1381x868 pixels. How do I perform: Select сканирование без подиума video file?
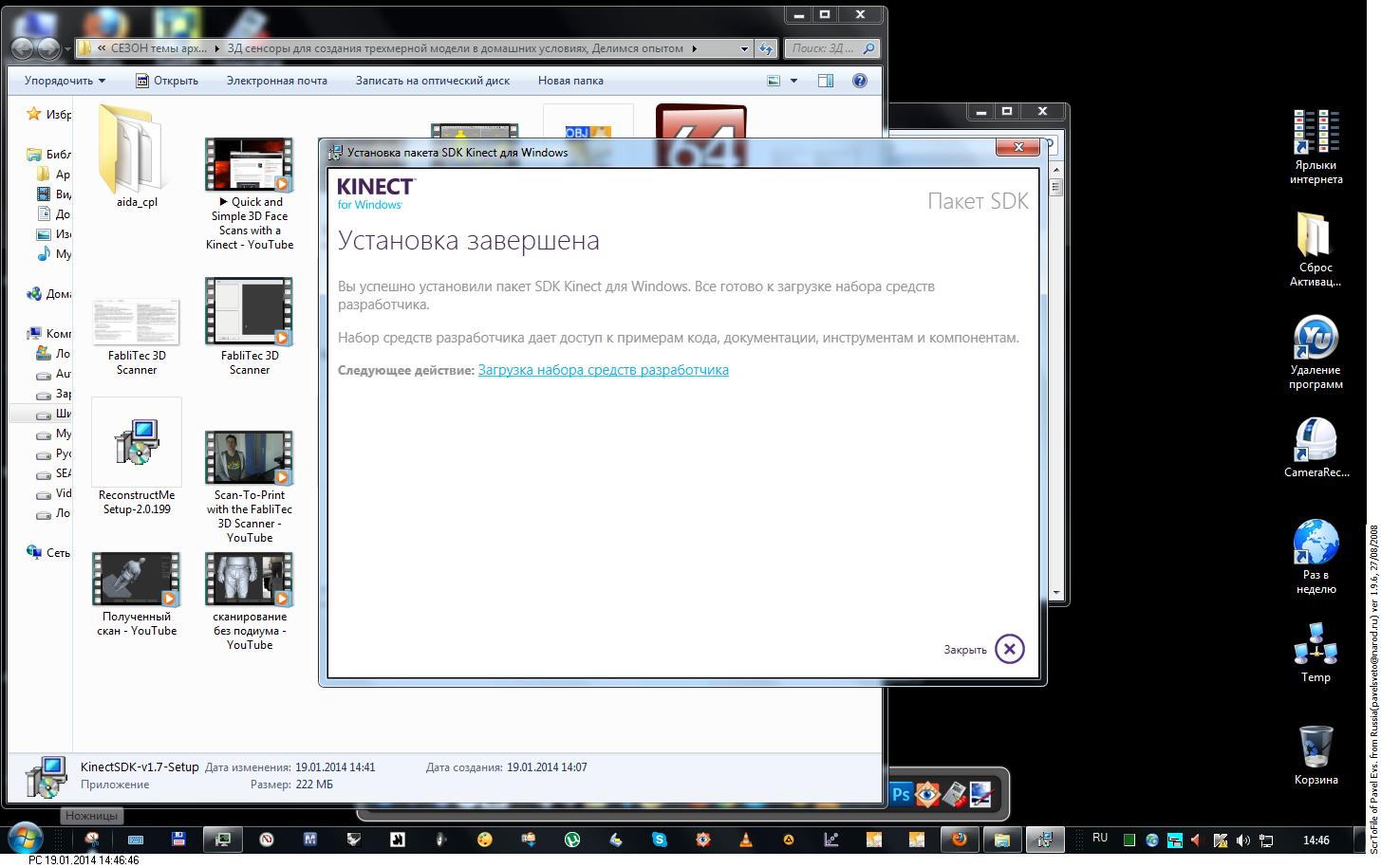250,601
